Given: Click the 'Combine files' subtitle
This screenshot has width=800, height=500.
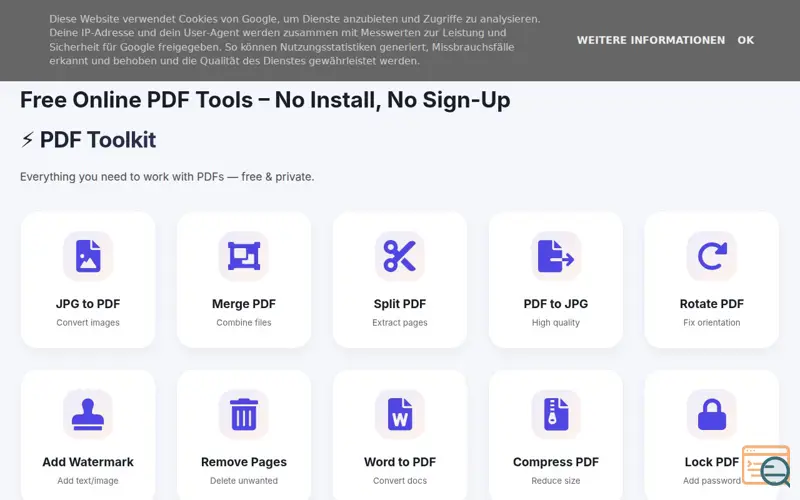Looking at the screenshot, I should tap(244, 322).
